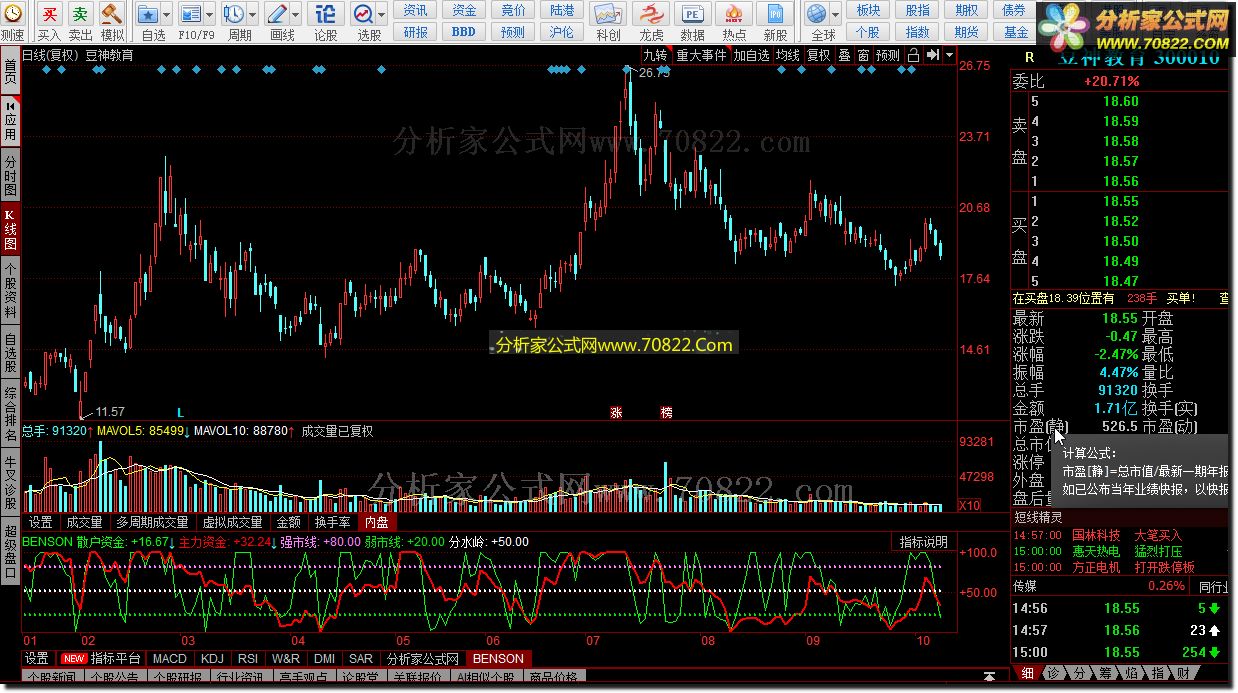Viewport: 1238px width, 693px height.
Task: Open the chart toolbar more-options triangle
Action: [x=949, y=56]
